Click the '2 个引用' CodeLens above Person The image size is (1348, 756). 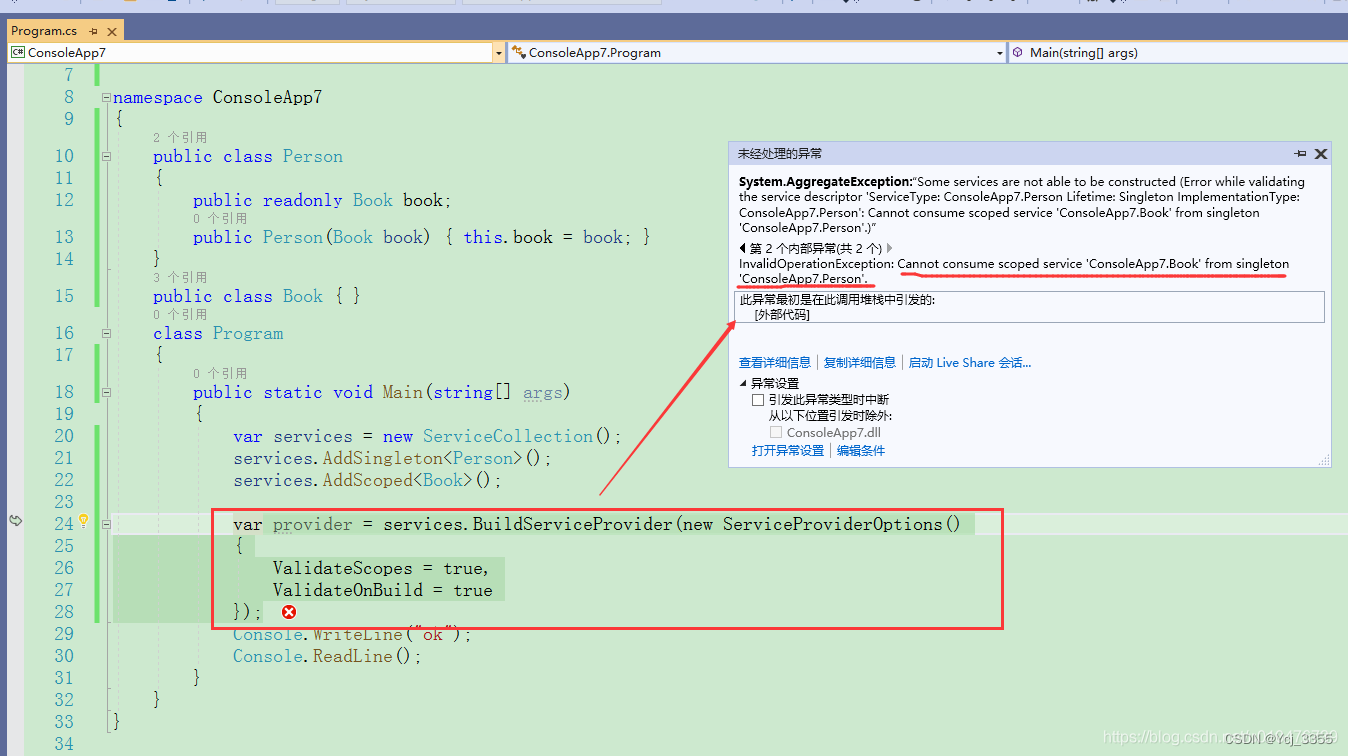[x=180, y=137]
